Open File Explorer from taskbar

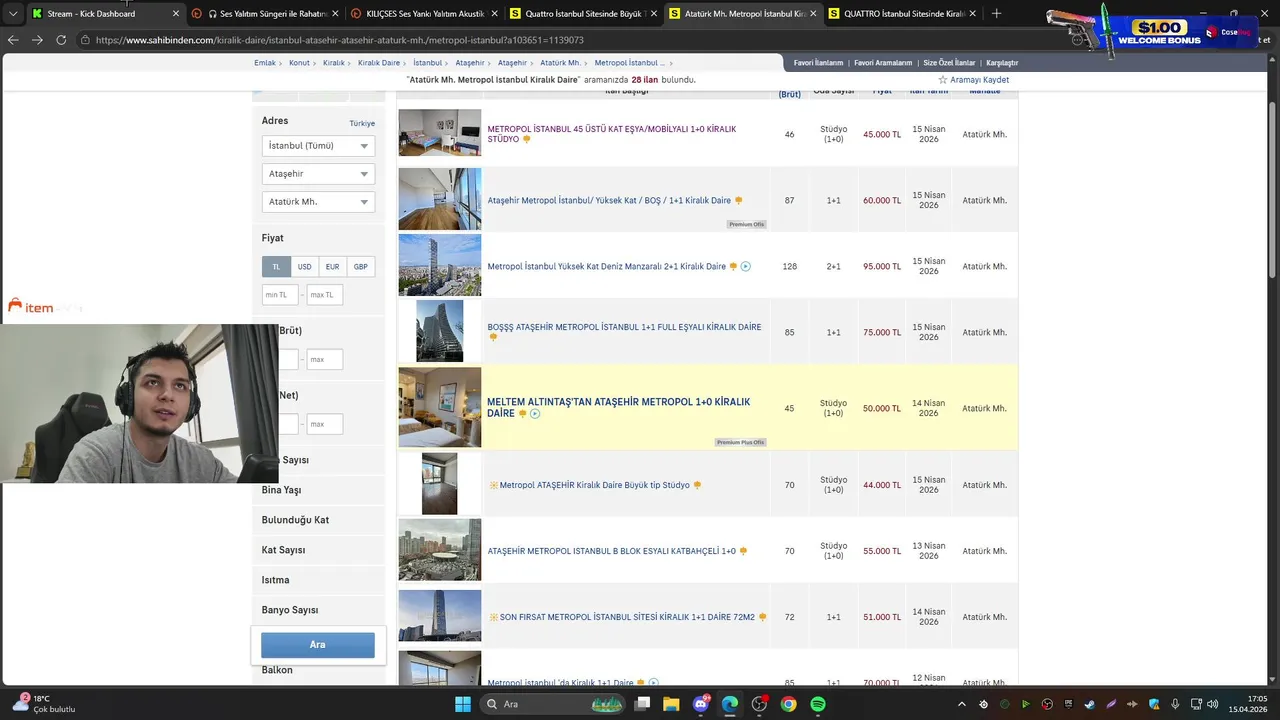[x=672, y=704]
